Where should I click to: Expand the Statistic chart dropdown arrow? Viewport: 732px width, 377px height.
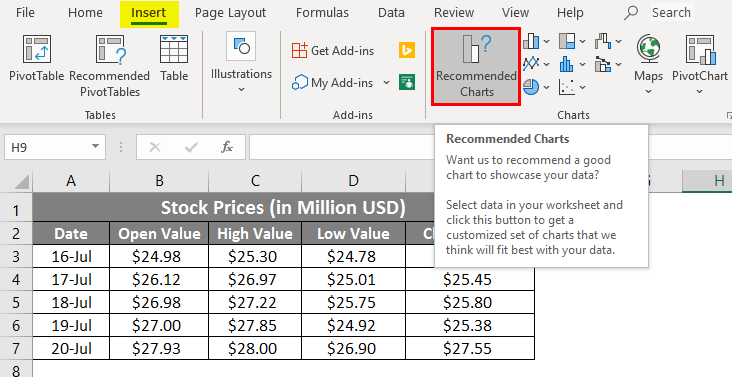pyautogui.click(x=582, y=64)
